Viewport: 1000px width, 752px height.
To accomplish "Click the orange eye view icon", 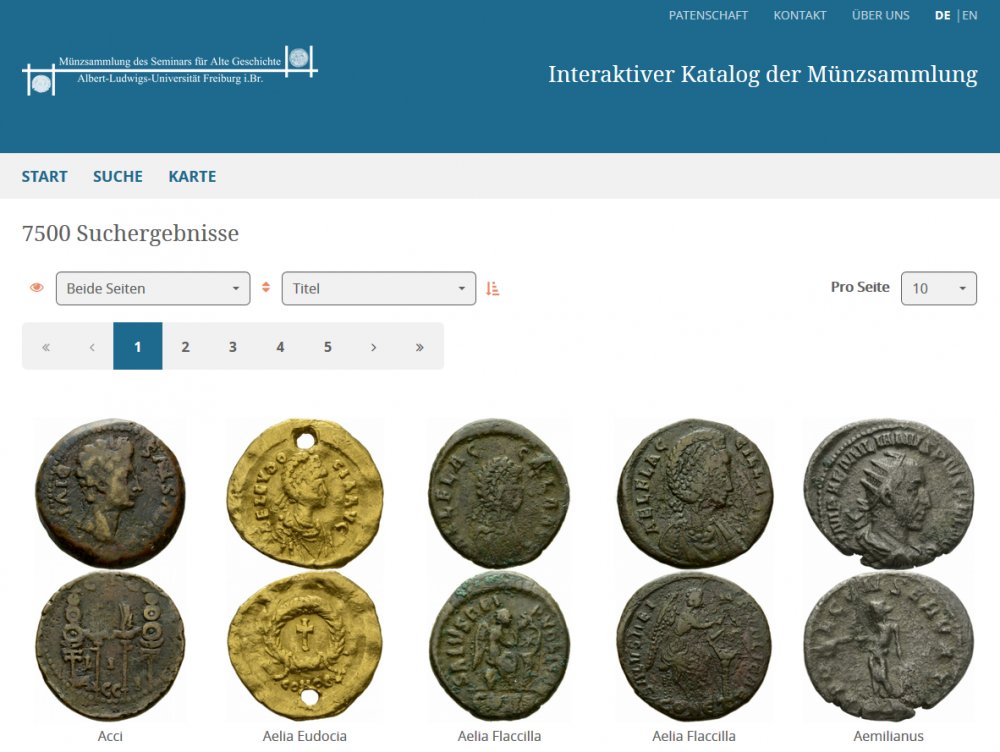I will click(37, 288).
